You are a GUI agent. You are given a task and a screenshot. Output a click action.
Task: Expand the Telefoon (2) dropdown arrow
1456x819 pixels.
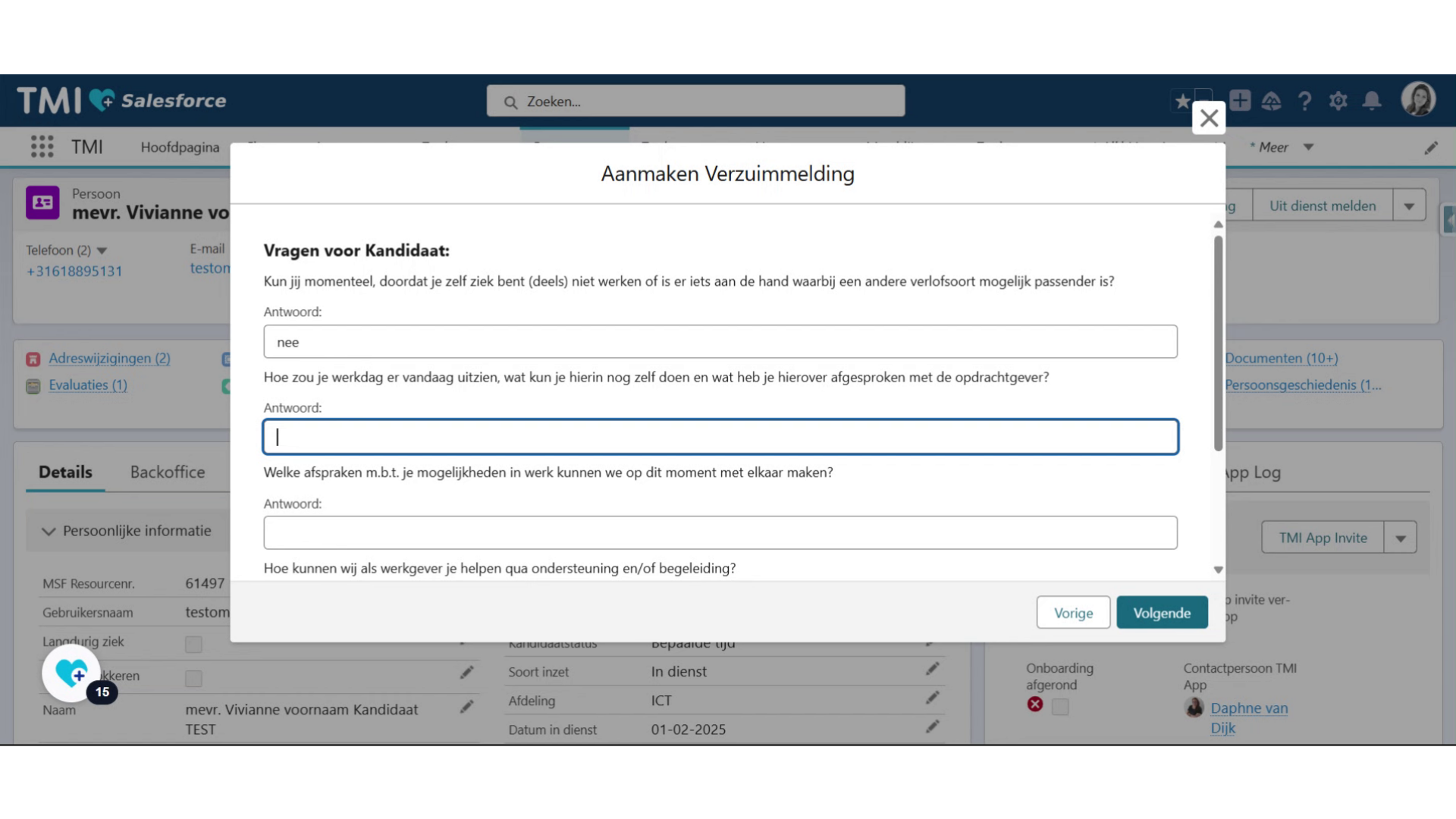102,251
